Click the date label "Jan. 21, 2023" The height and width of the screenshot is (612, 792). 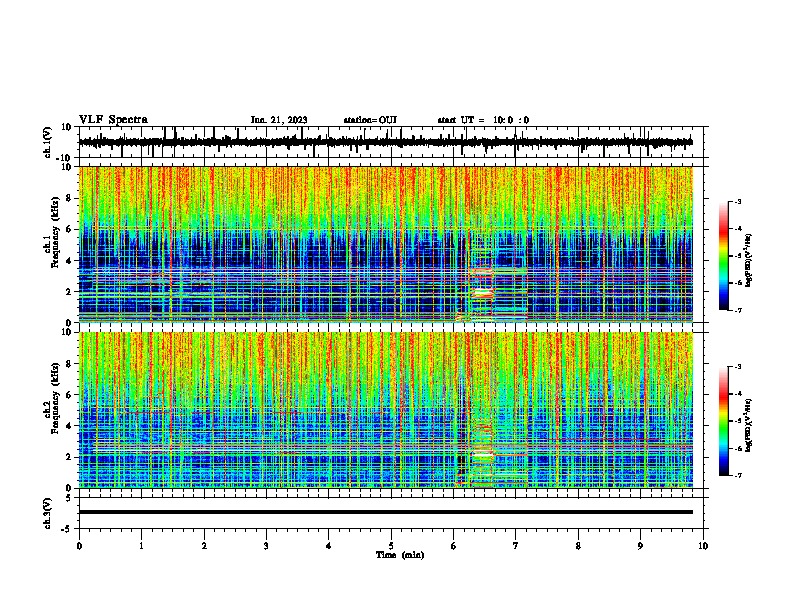point(279,120)
